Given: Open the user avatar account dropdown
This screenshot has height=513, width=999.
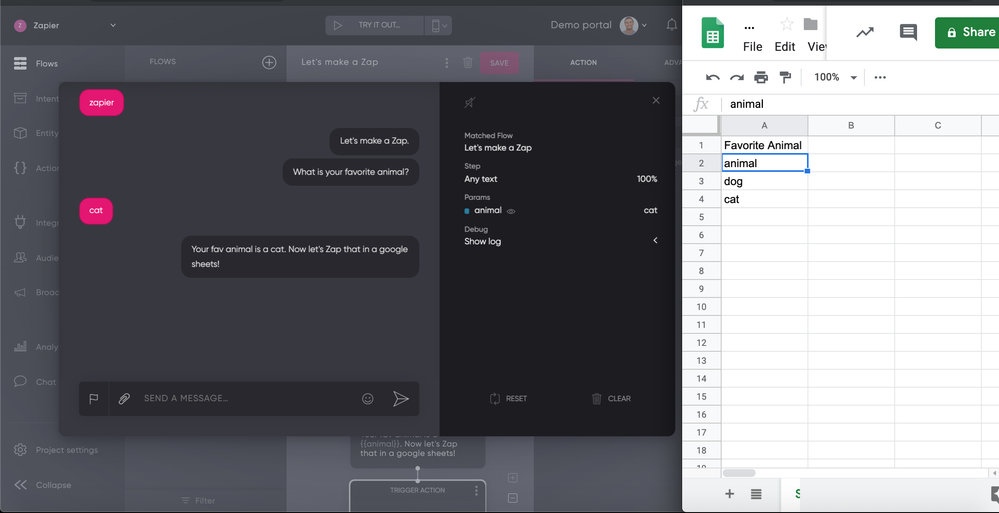Looking at the screenshot, I should 633,25.
